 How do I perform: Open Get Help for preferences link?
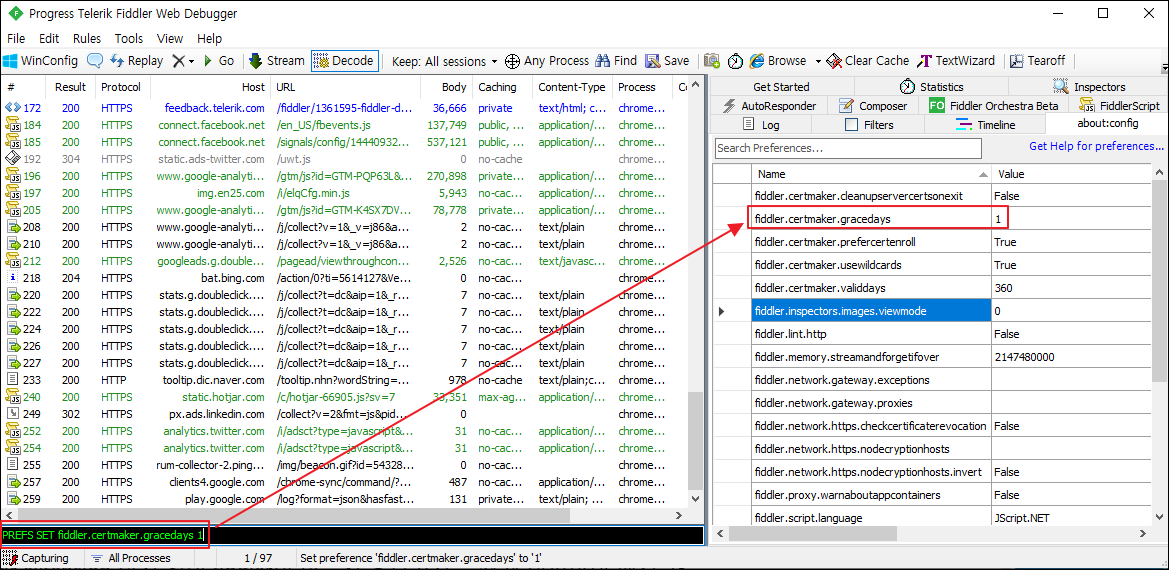tap(1097, 146)
